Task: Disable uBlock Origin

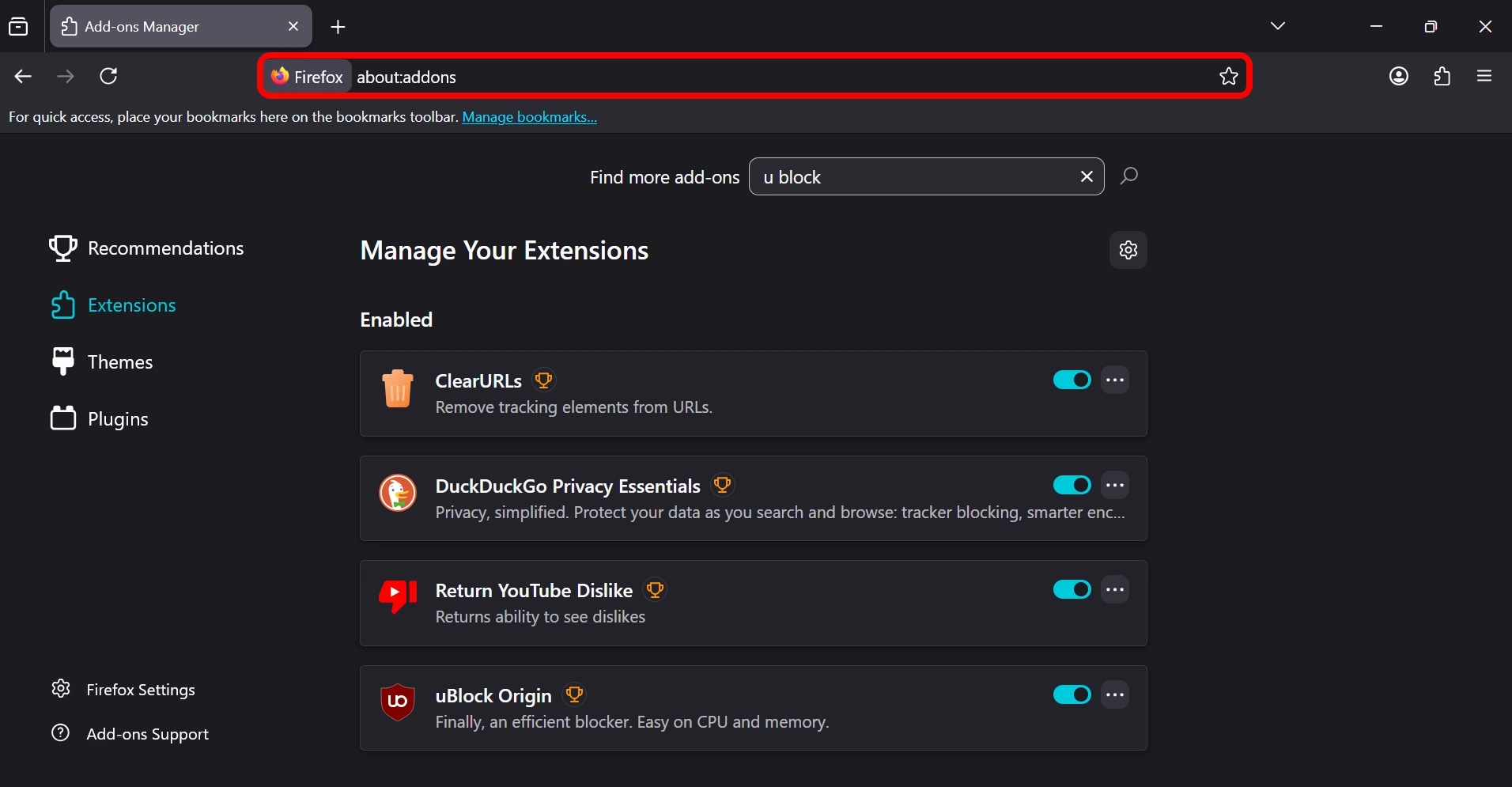Action: pyautogui.click(x=1072, y=694)
